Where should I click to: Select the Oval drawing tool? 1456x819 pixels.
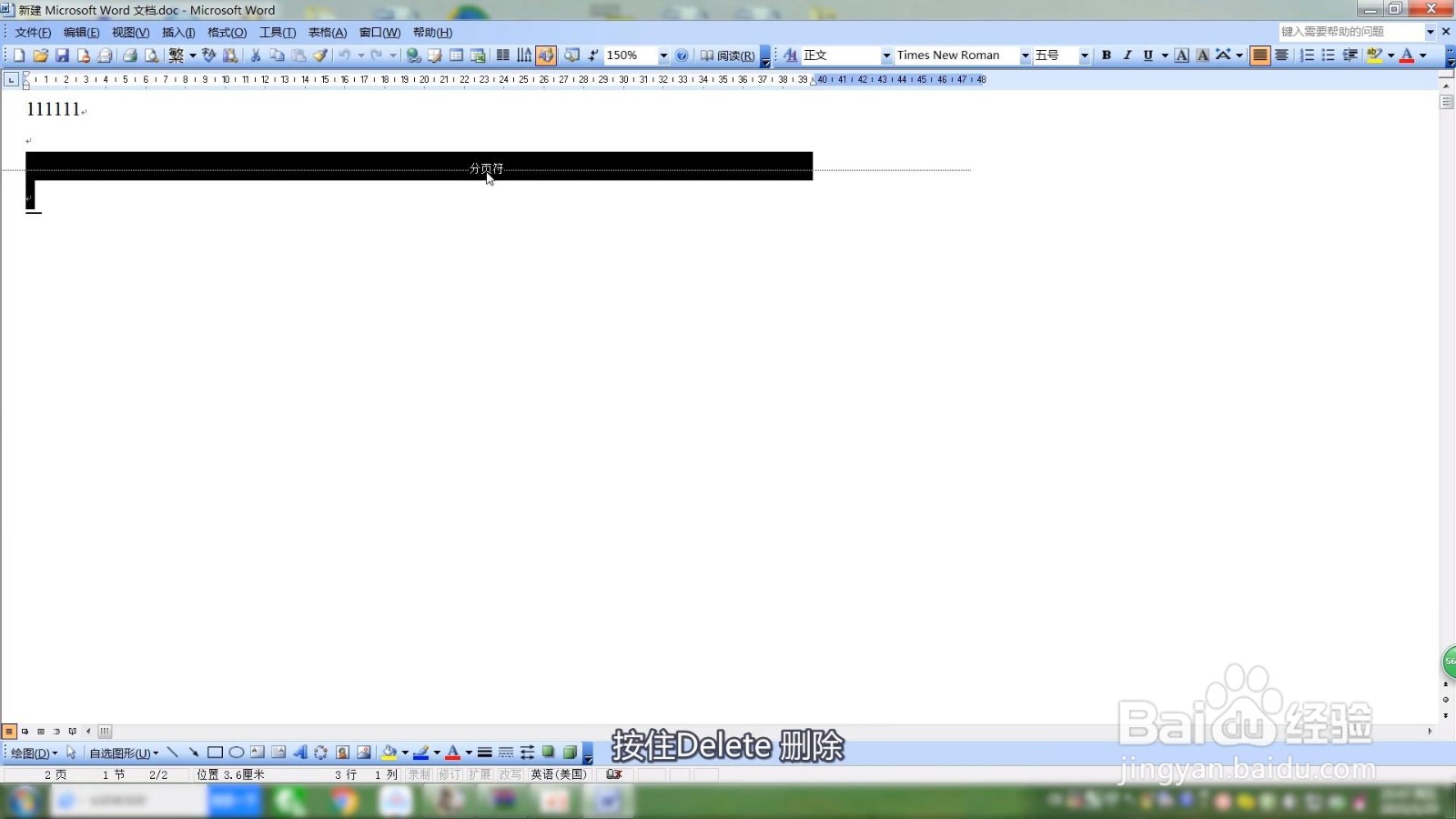[x=236, y=753]
